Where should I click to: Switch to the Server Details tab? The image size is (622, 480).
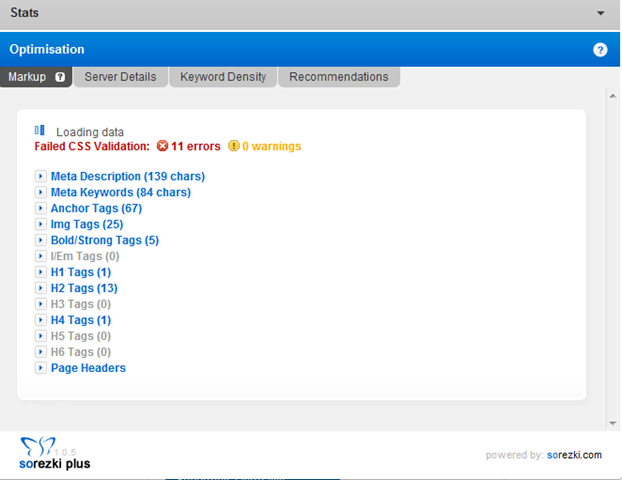click(121, 77)
